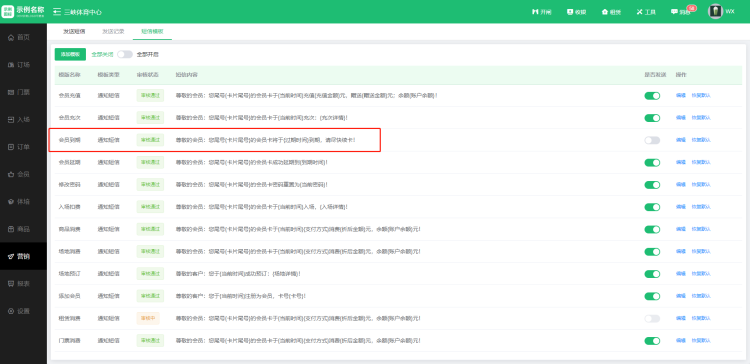Click 编辑 for the 会员充次 row
The height and width of the screenshot is (364, 750).
tap(680, 118)
